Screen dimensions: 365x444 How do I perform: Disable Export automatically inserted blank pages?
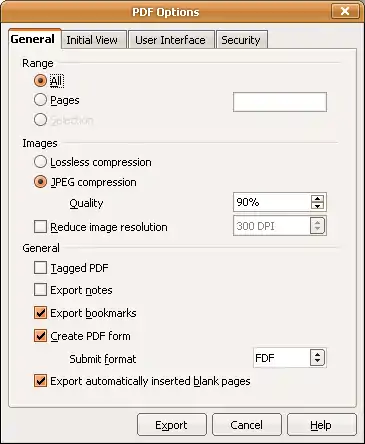40,381
